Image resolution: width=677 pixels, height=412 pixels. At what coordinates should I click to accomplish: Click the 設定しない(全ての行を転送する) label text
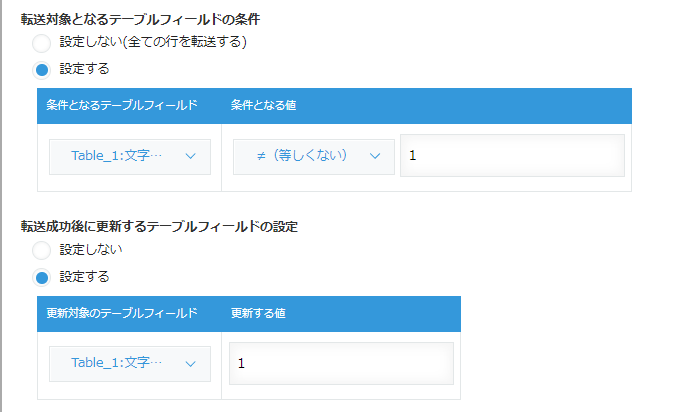[x=153, y=42]
